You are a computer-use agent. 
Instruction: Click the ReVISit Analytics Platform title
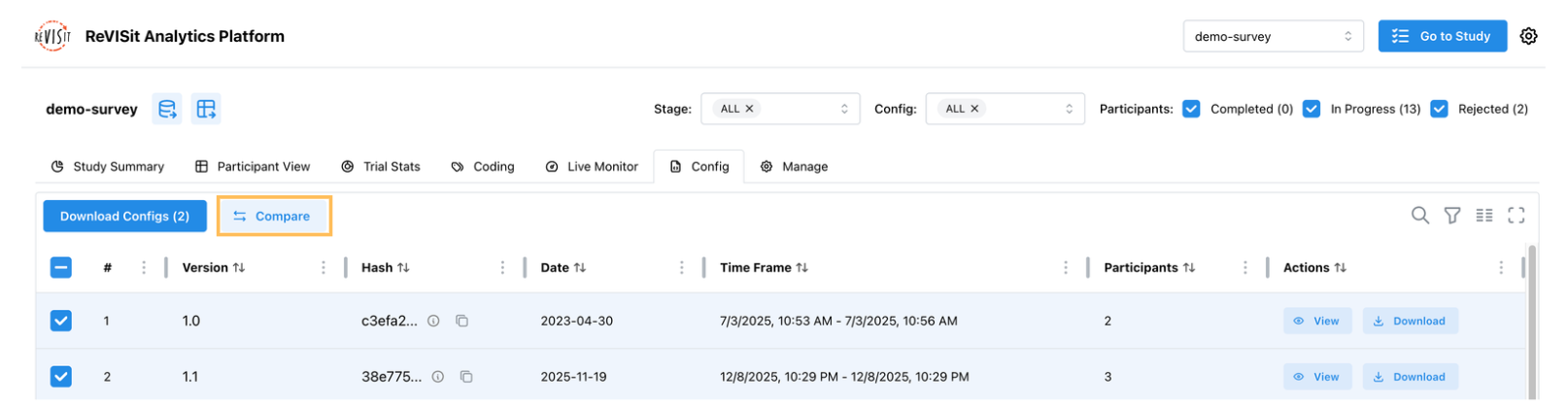(x=185, y=36)
